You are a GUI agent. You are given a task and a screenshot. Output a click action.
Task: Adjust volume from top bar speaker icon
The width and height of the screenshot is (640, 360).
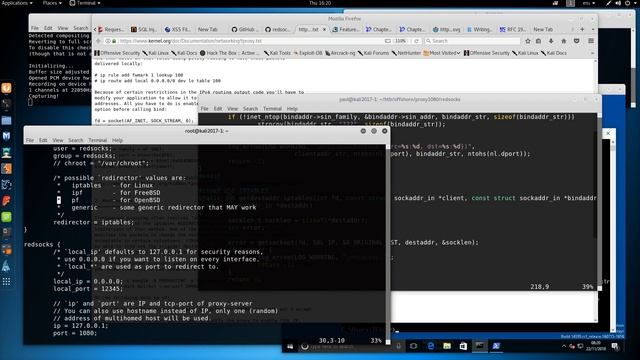[x=618, y=3]
